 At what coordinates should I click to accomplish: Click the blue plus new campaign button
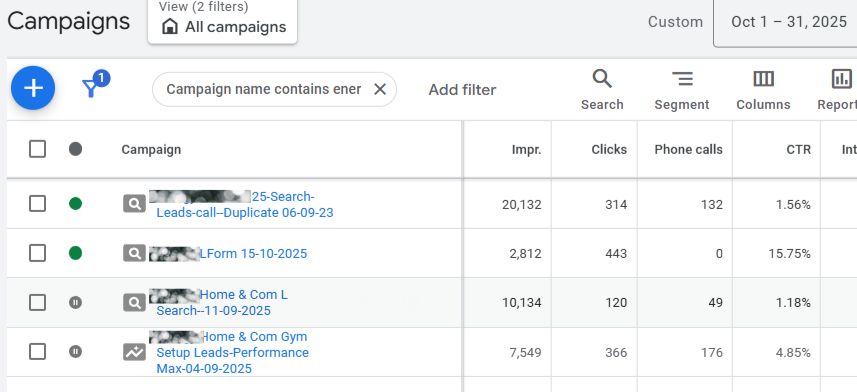pyautogui.click(x=33, y=88)
